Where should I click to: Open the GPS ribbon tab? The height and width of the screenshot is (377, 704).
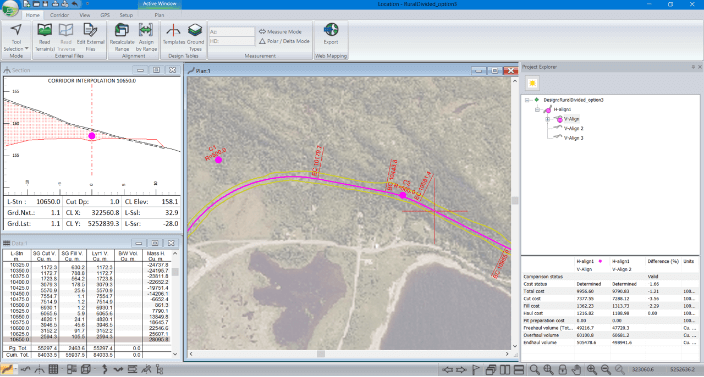coord(105,15)
